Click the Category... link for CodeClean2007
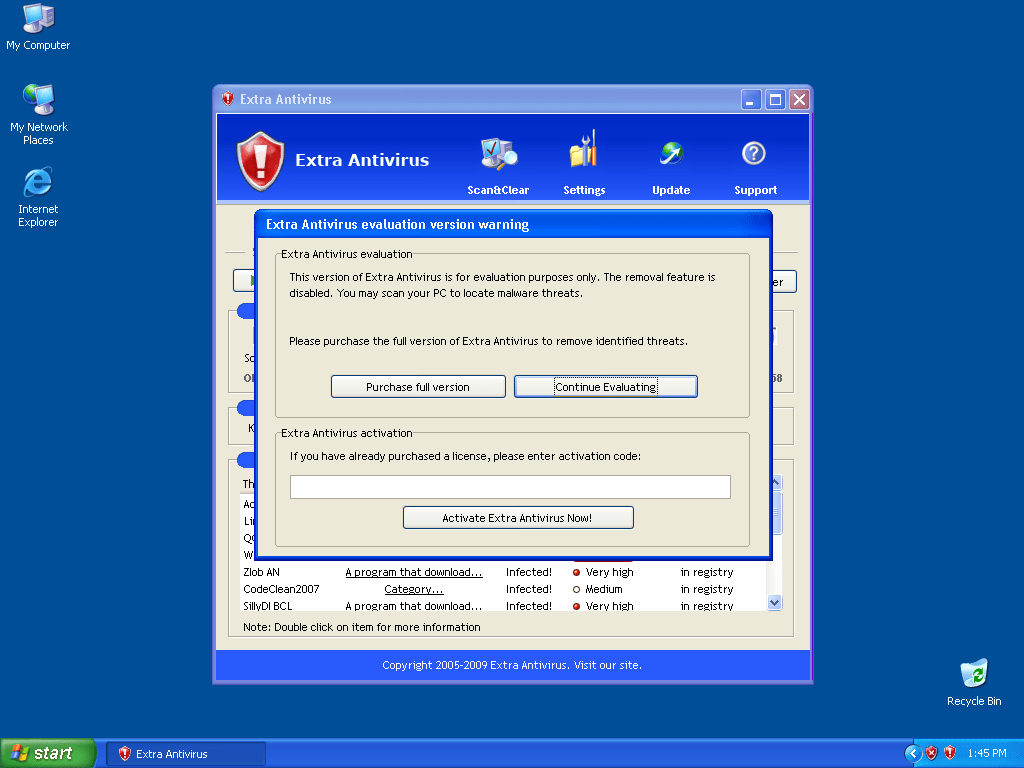The image size is (1024, 768). click(x=413, y=589)
